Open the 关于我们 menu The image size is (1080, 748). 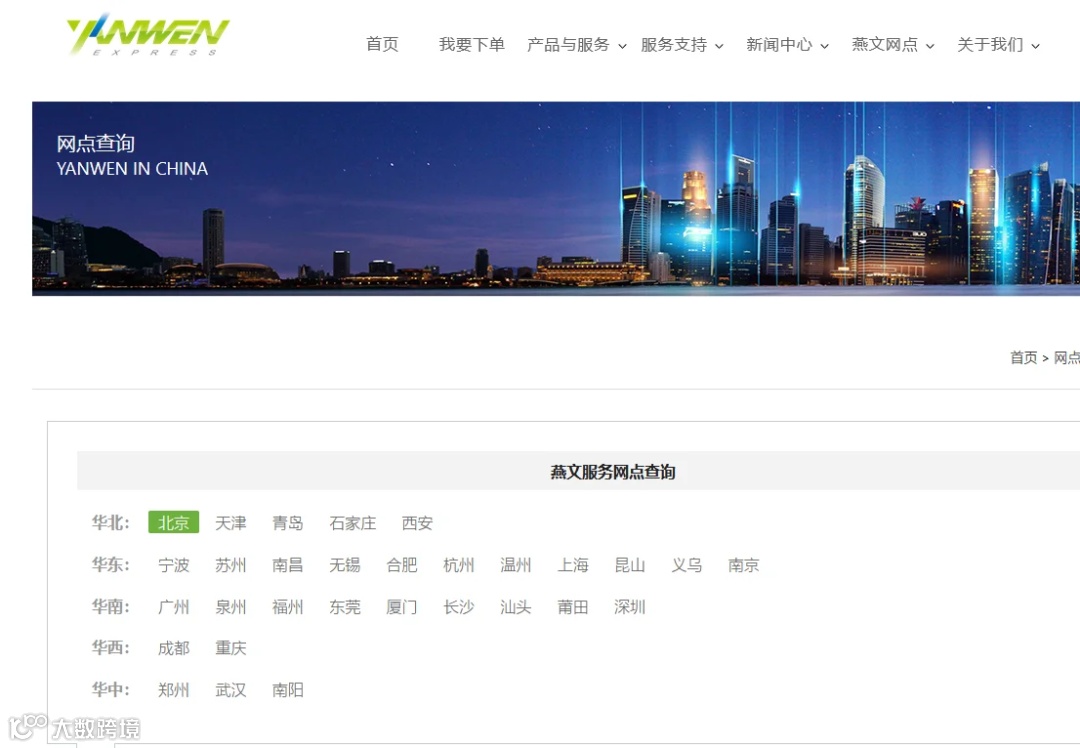[x=990, y=45]
